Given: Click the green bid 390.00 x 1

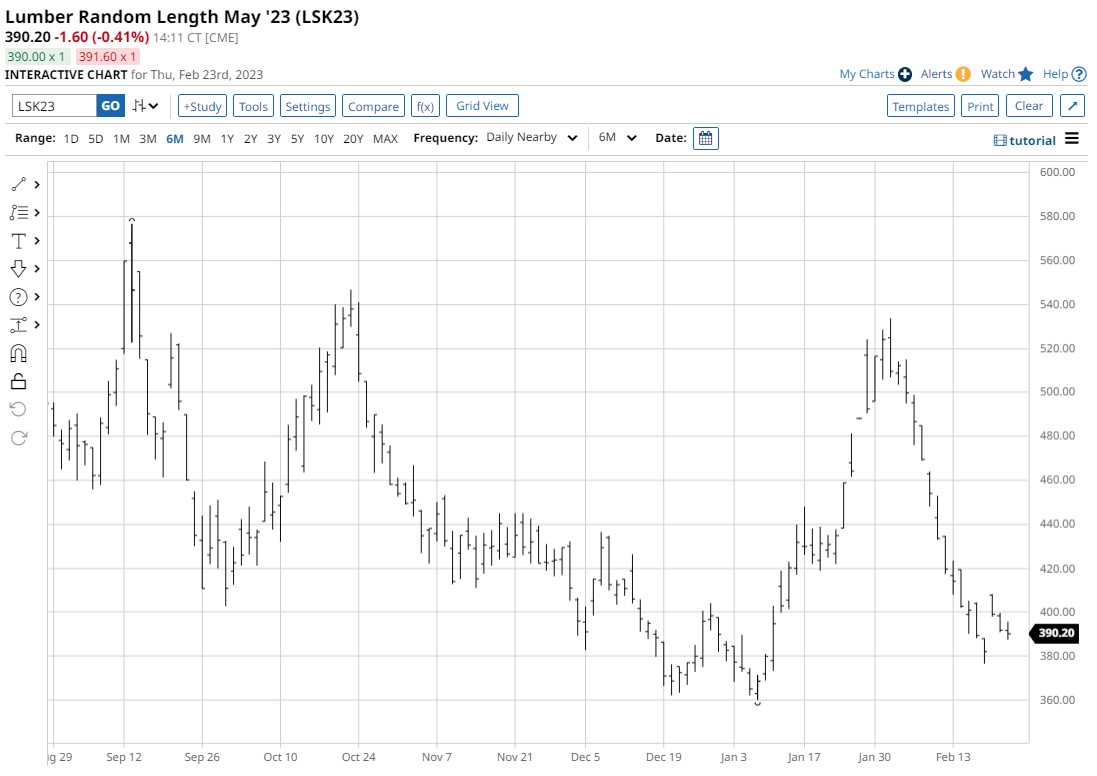Looking at the screenshot, I should click(x=37, y=57).
